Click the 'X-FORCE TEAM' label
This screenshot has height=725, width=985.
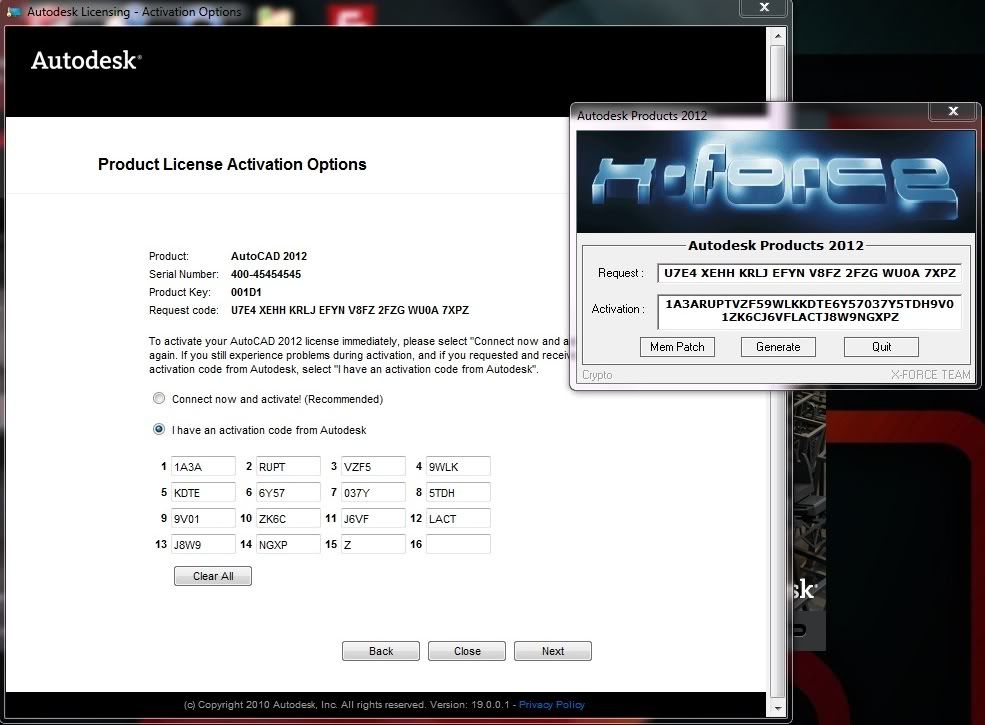(930, 375)
